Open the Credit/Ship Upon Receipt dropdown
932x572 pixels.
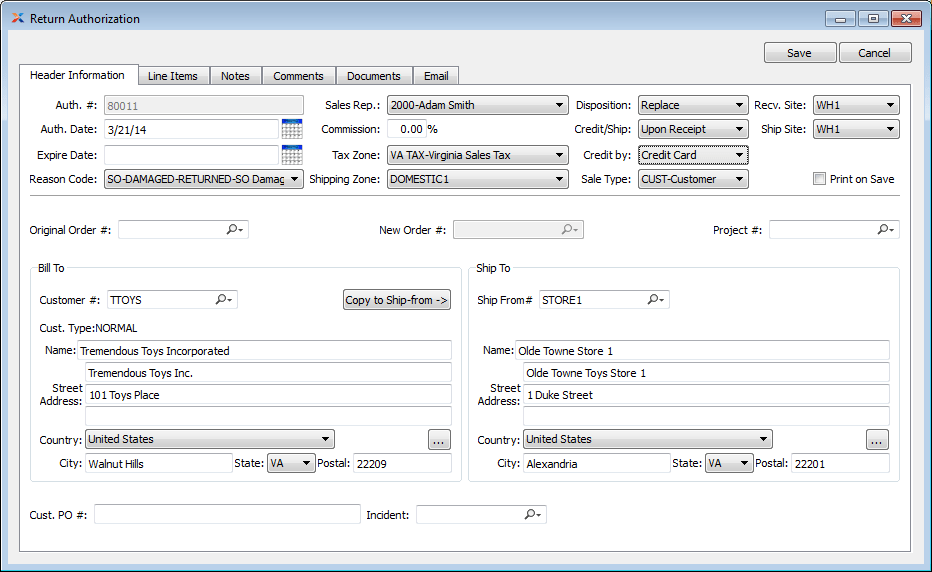pyautogui.click(x=693, y=129)
